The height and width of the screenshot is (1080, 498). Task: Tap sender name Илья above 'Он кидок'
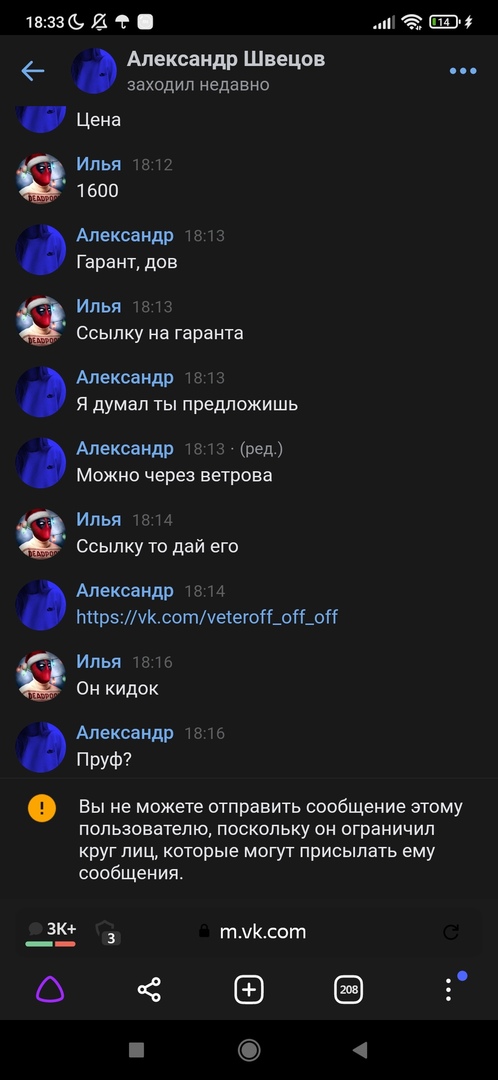[98, 661]
